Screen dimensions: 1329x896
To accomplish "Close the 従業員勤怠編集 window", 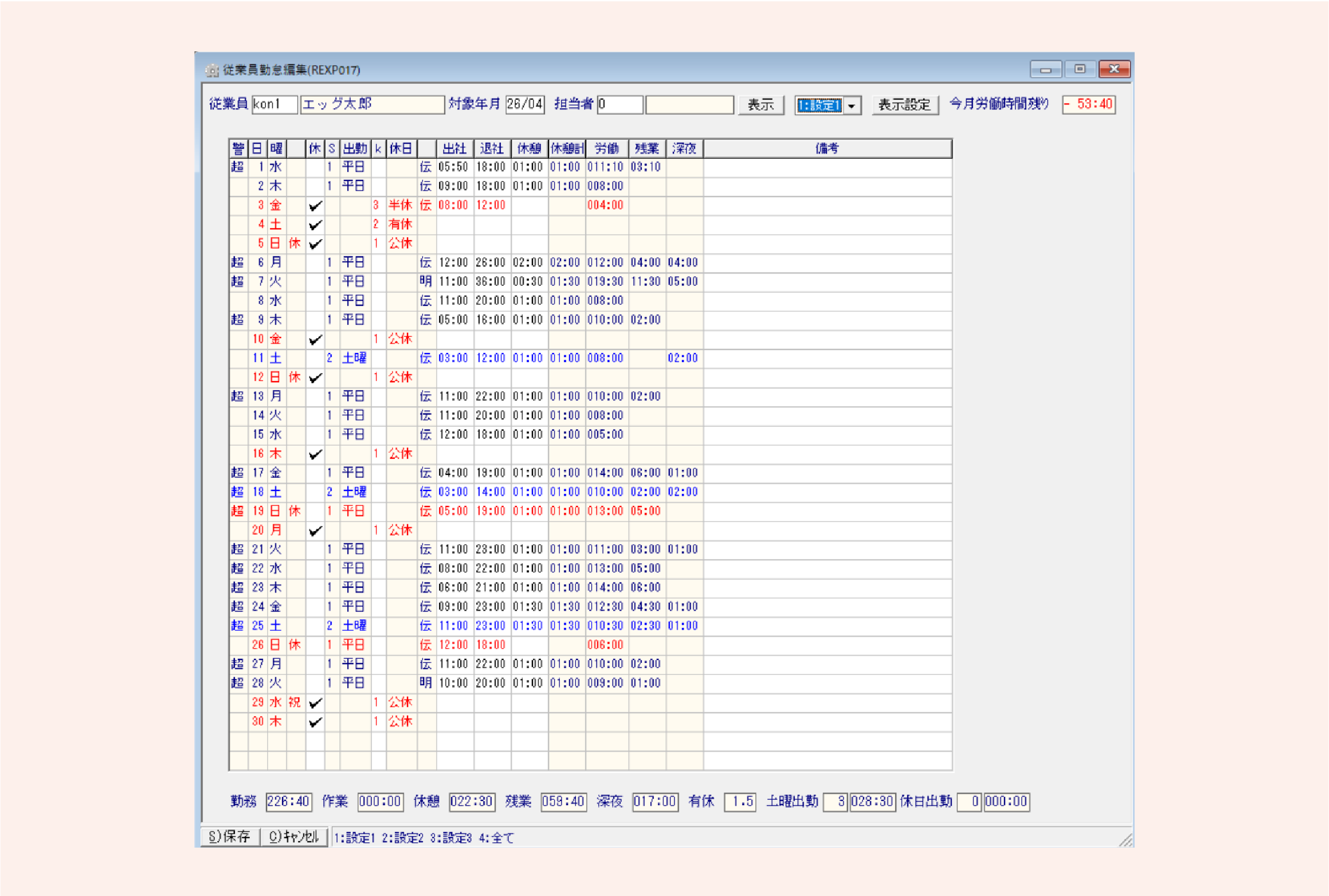I will click(x=1114, y=69).
